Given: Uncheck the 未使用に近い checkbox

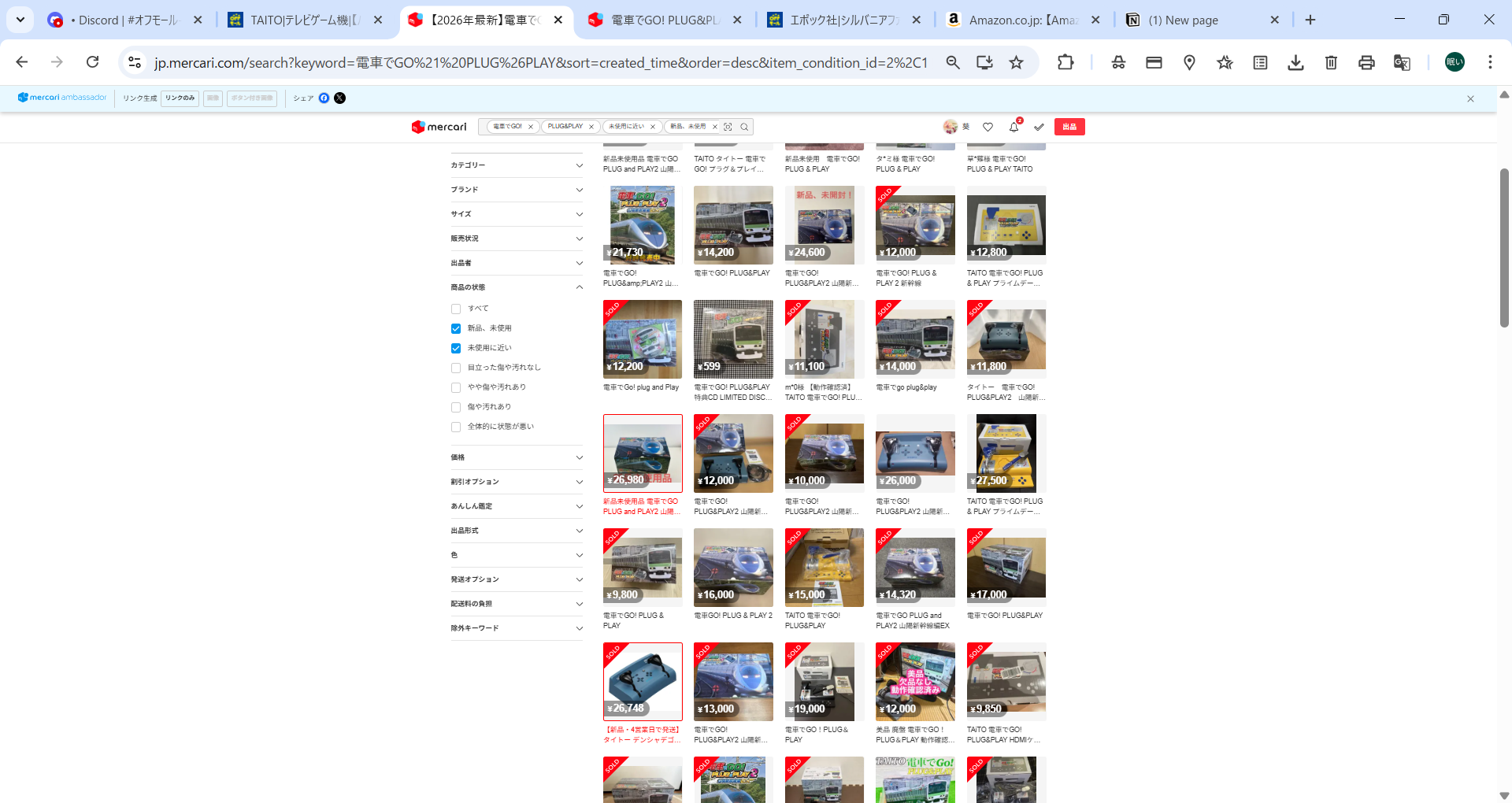Looking at the screenshot, I should [x=456, y=348].
